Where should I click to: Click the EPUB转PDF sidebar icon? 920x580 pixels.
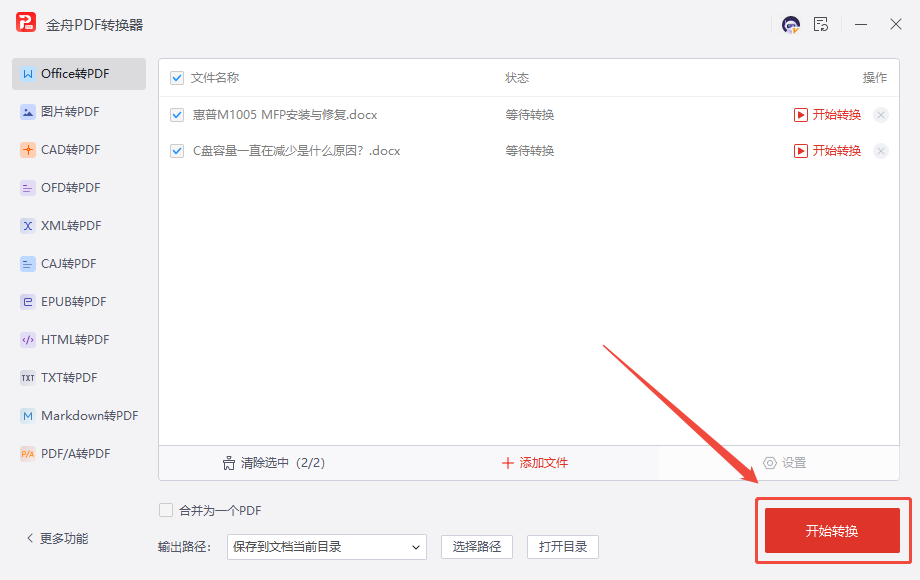(x=28, y=302)
